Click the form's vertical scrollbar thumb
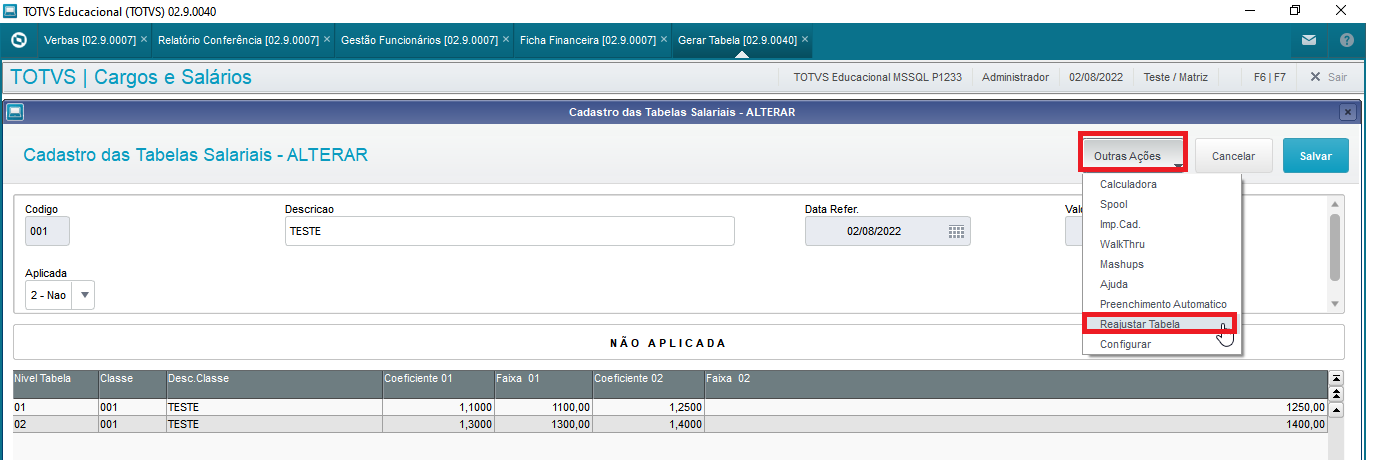The height and width of the screenshot is (460, 1374). coord(1334,247)
